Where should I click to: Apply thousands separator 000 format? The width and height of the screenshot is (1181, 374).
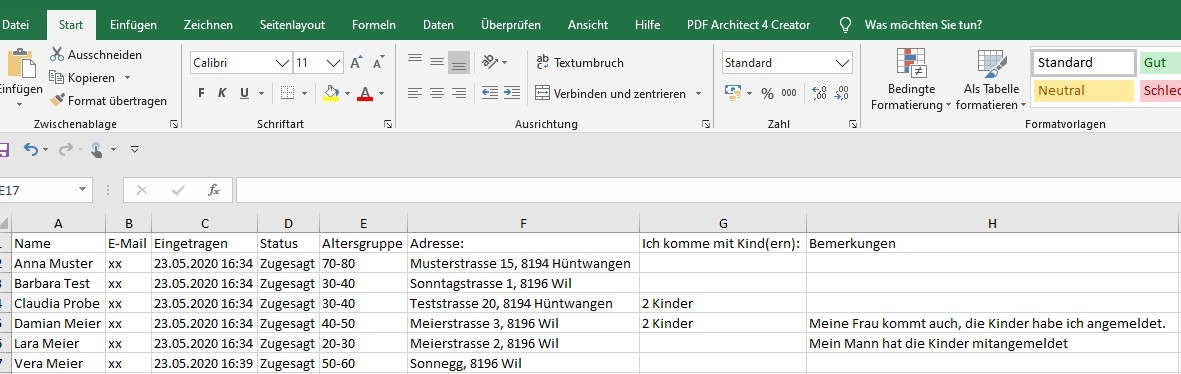click(x=789, y=93)
